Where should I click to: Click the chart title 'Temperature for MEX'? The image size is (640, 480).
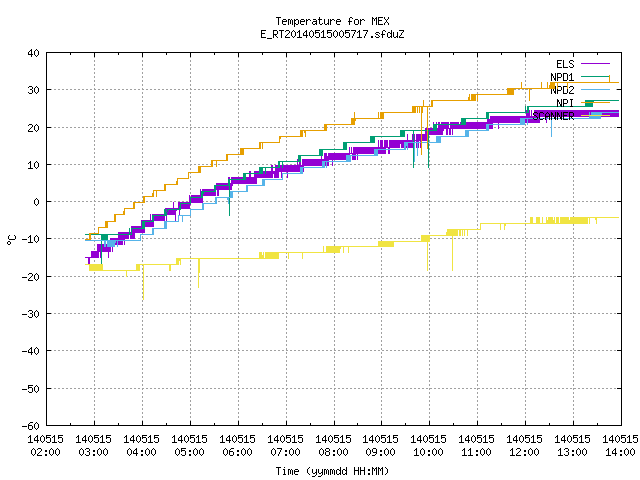332,21
